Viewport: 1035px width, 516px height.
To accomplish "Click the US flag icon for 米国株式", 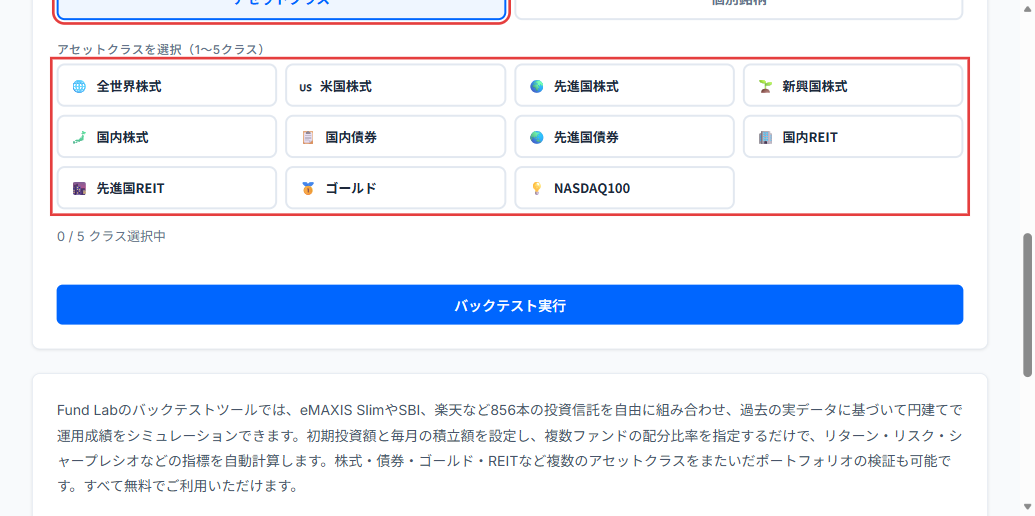I will coord(305,86).
